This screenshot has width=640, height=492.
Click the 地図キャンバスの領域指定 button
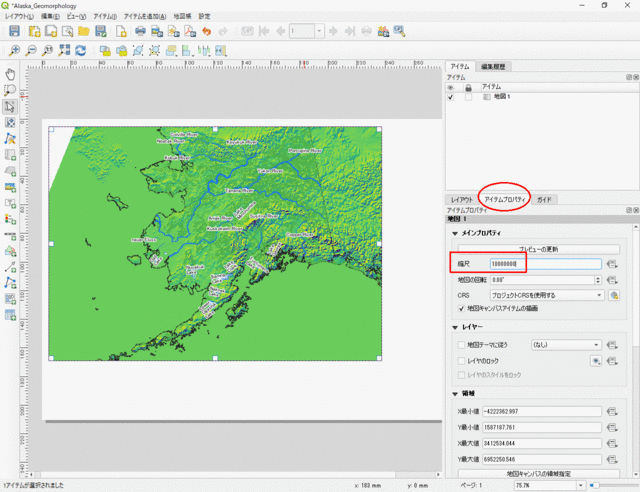coord(539,474)
